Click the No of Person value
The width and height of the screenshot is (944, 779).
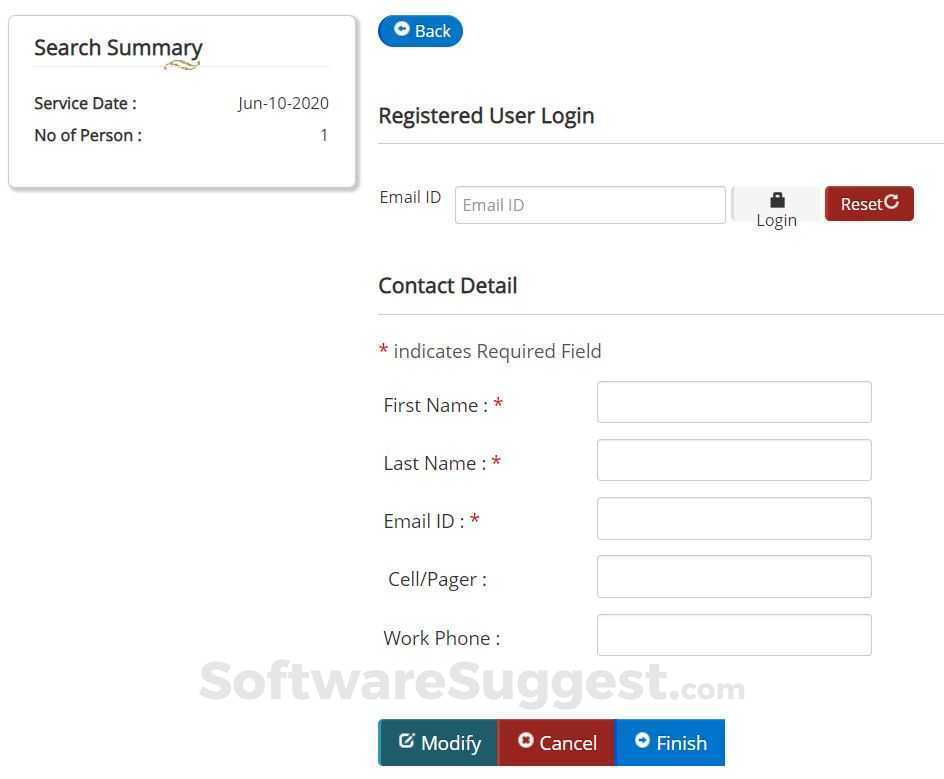coord(324,135)
